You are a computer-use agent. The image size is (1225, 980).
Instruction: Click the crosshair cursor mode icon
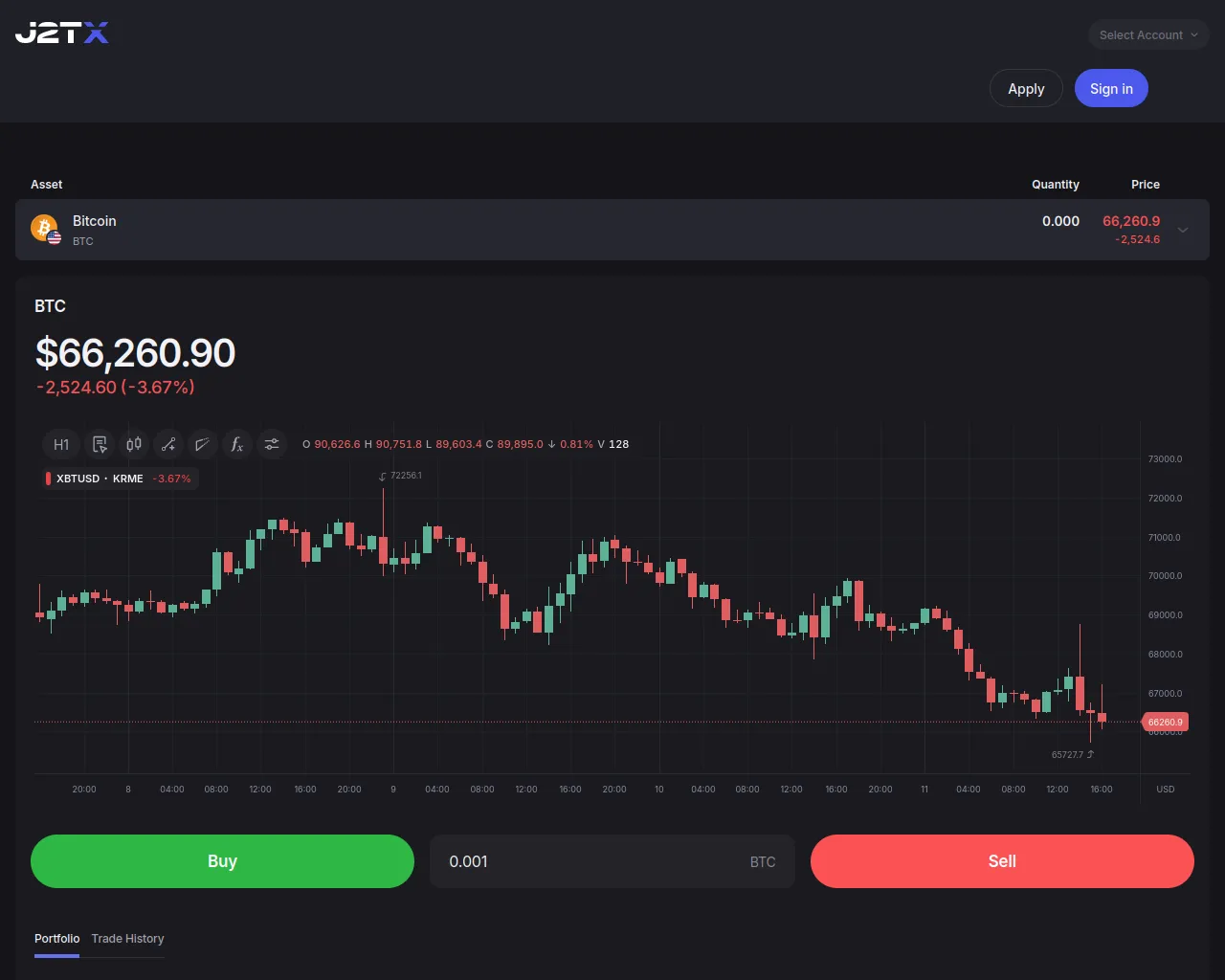[x=100, y=444]
